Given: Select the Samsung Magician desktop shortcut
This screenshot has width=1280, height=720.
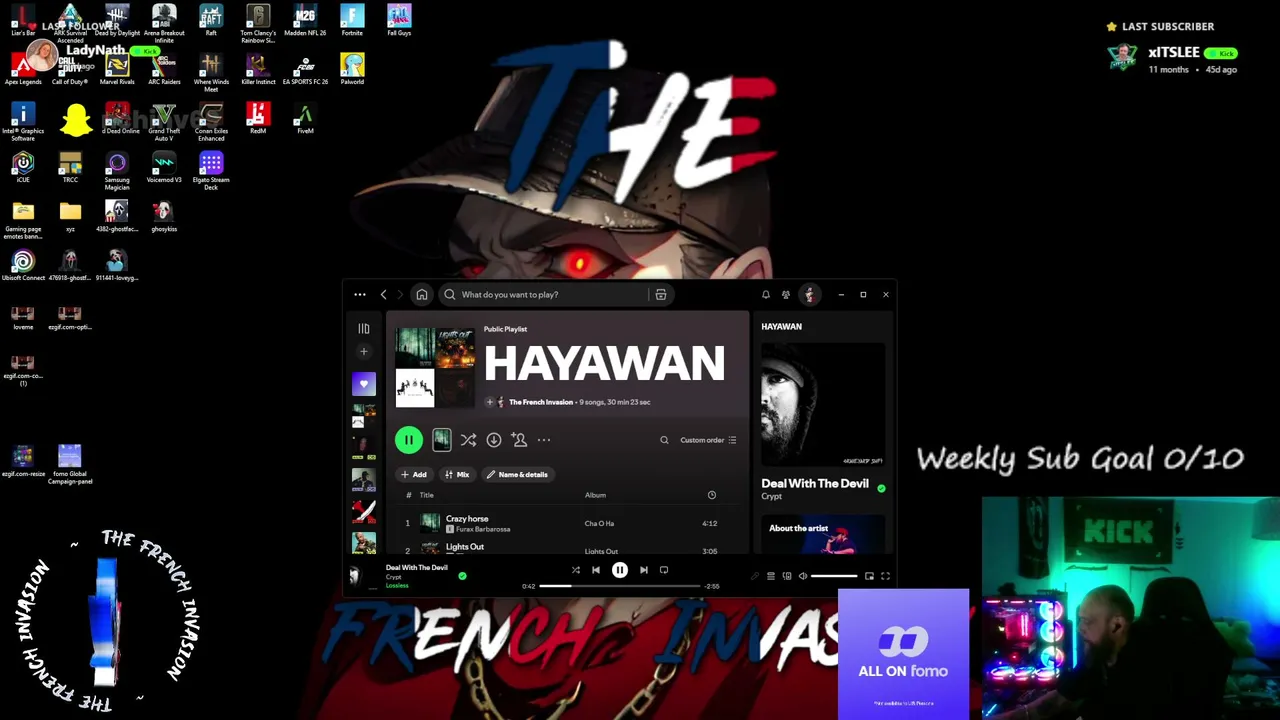Looking at the screenshot, I should pos(117,170).
